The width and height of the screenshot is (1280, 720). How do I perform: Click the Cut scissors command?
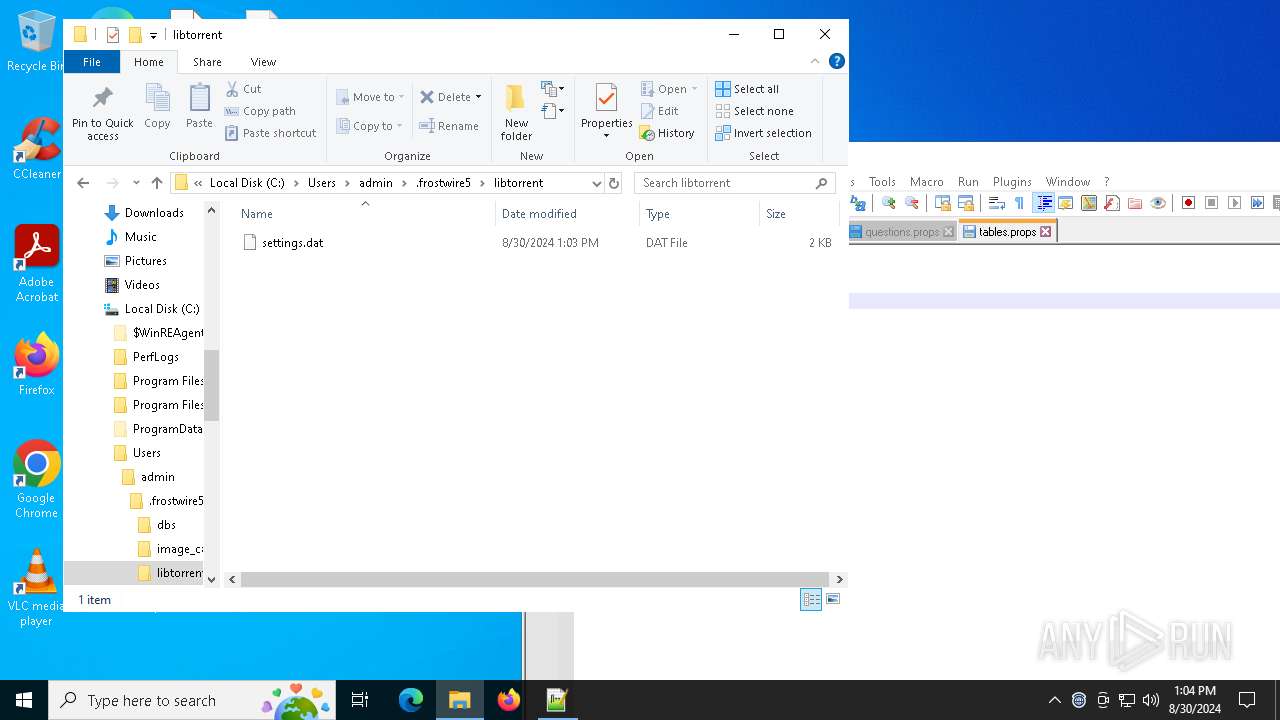point(243,89)
